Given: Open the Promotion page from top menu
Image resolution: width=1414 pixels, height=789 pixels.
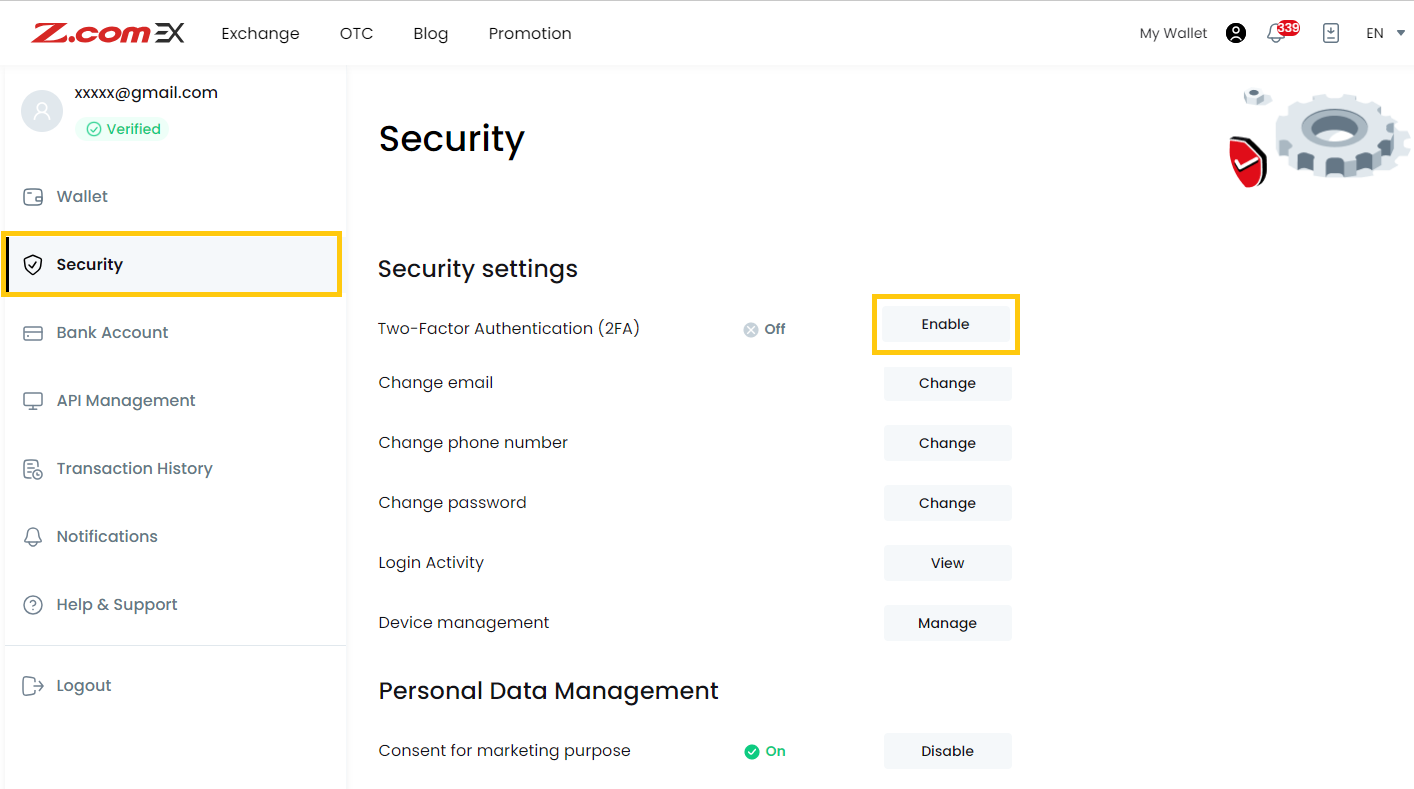Looking at the screenshot, I should tap(529, 33).
